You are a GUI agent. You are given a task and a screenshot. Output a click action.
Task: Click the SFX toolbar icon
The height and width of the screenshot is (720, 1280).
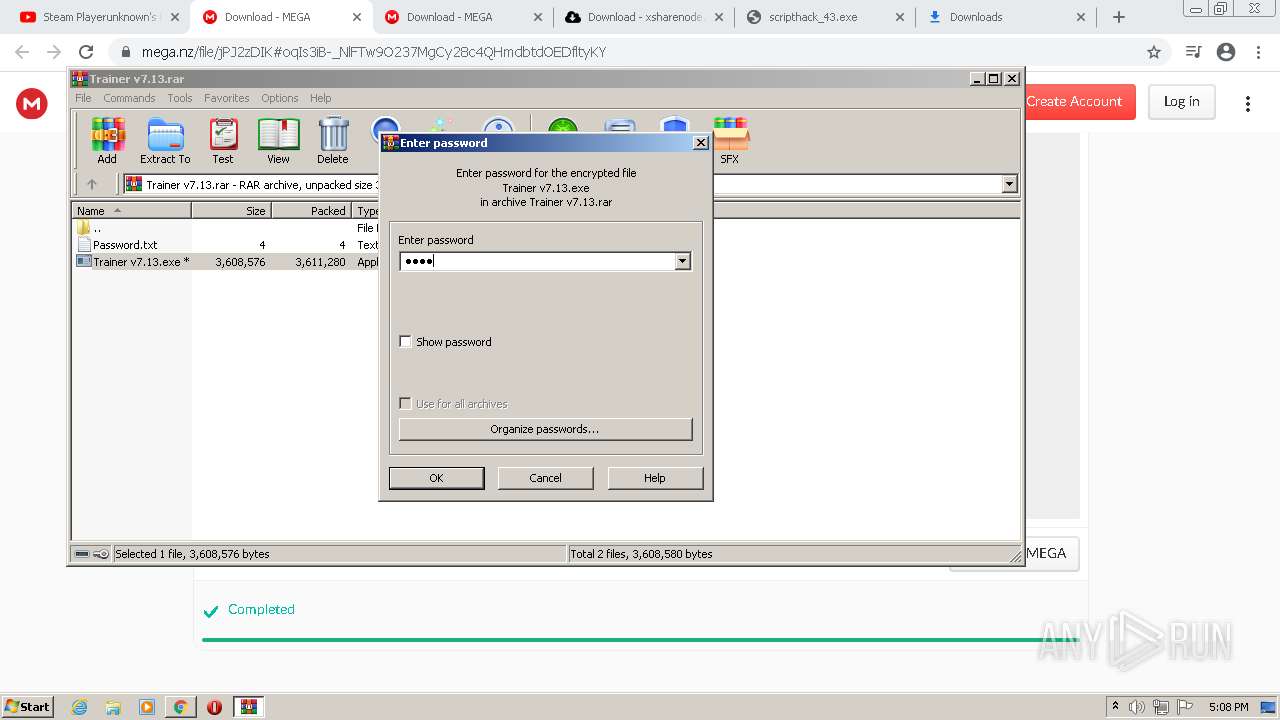(730, 140)
